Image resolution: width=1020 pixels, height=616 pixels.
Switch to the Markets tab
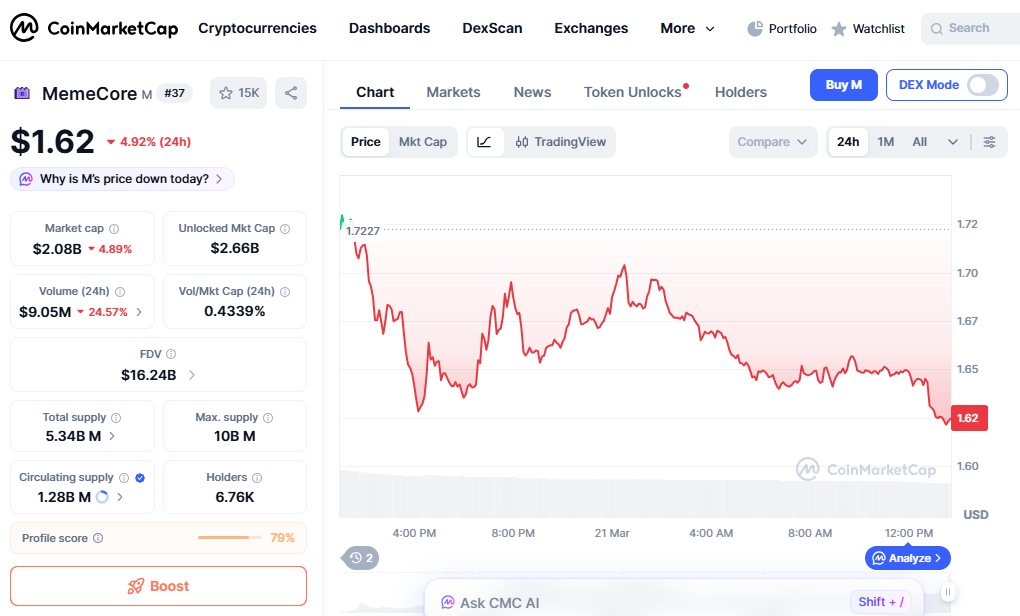[453, 92]
